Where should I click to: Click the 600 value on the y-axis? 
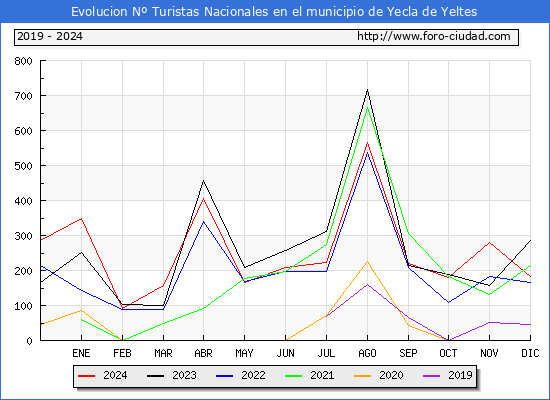click(23, 131)
